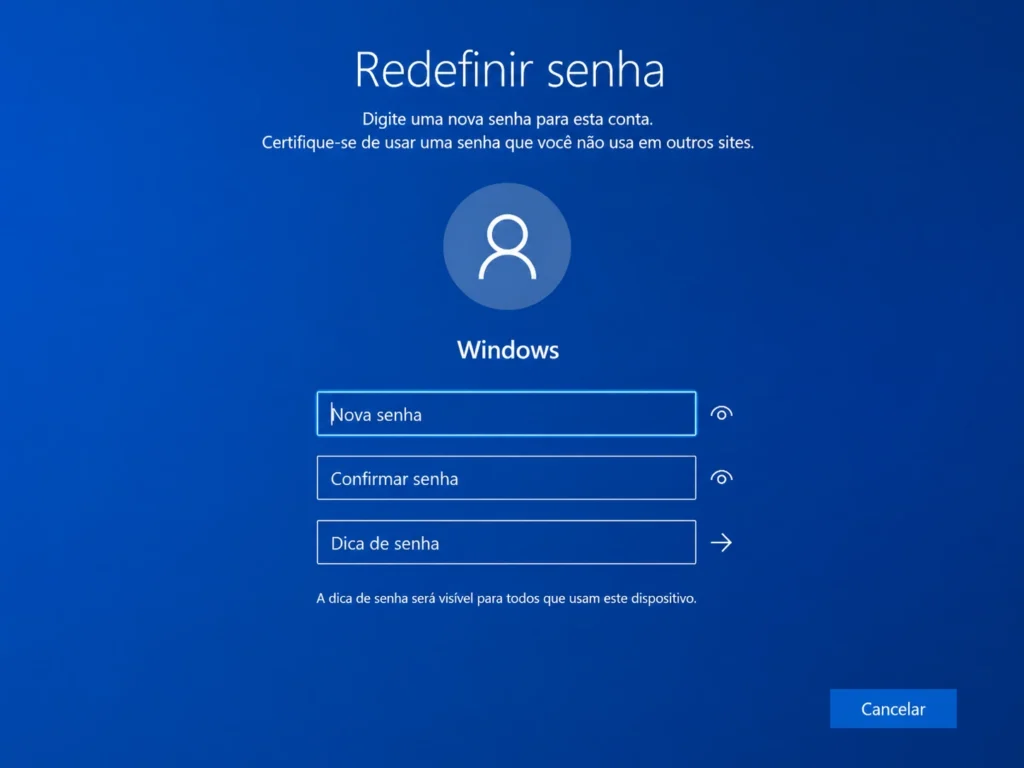
Task: Select the Dica de senha field
Action: pos(506,542)
